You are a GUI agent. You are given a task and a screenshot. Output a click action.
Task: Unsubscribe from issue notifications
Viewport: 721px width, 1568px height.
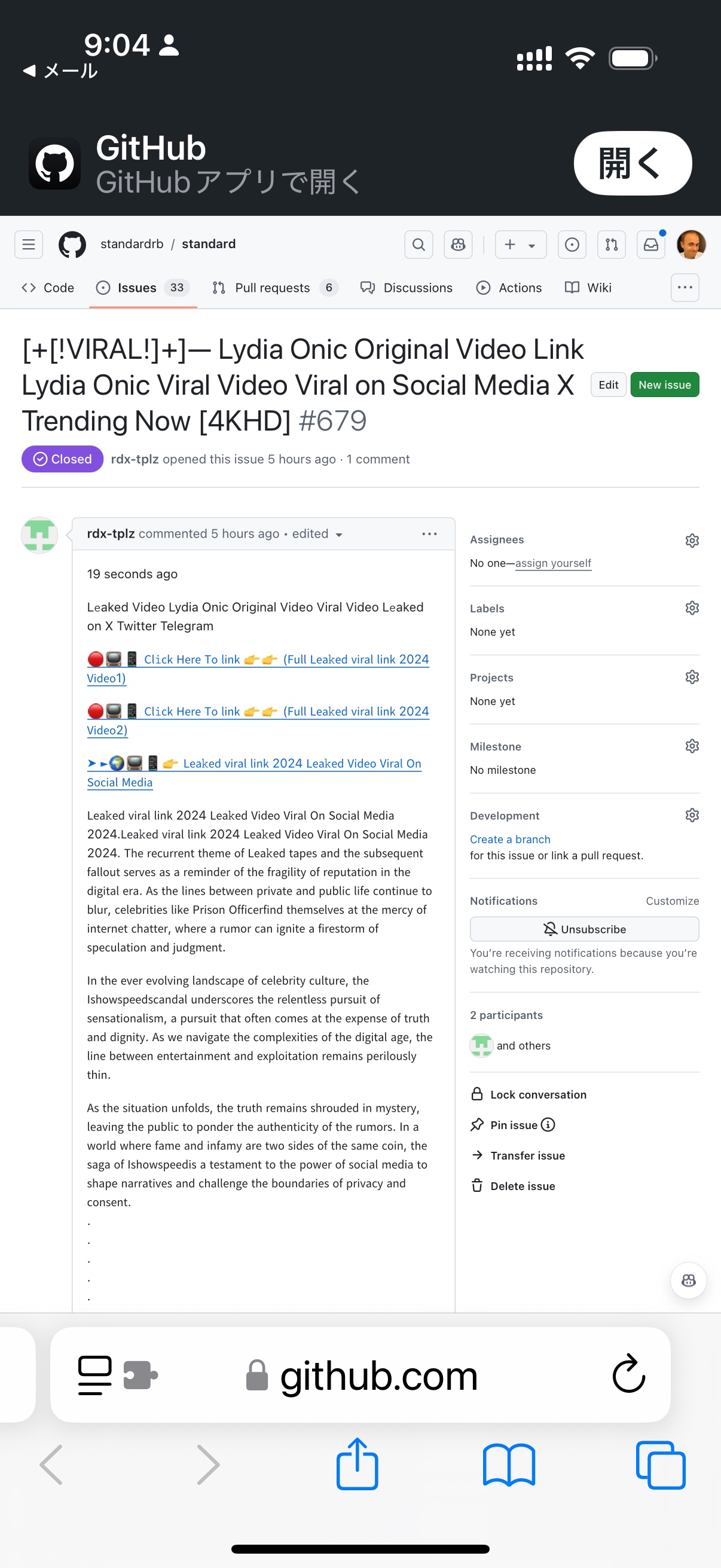584,929
